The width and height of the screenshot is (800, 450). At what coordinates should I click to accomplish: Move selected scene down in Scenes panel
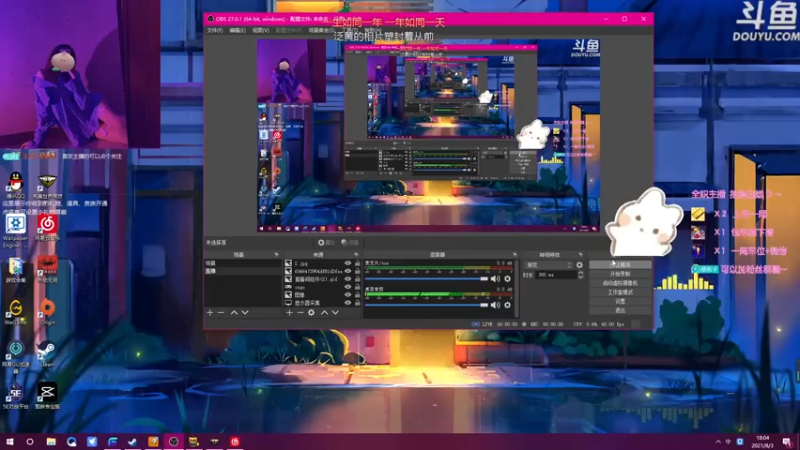245,312
